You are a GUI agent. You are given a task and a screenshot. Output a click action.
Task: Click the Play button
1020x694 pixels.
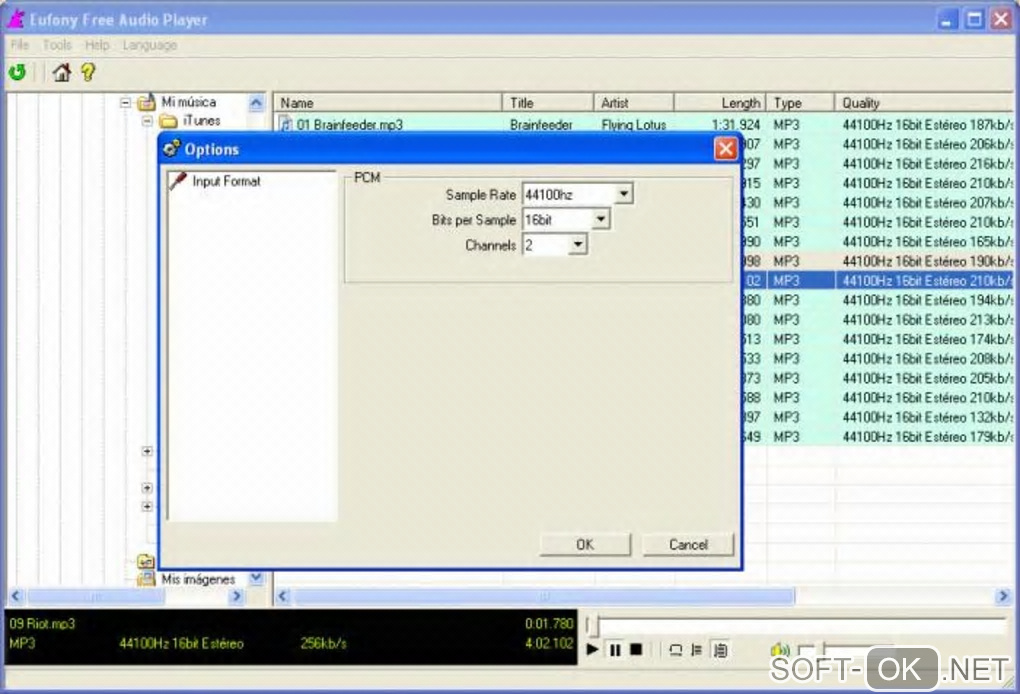click(x=593, y=649)
